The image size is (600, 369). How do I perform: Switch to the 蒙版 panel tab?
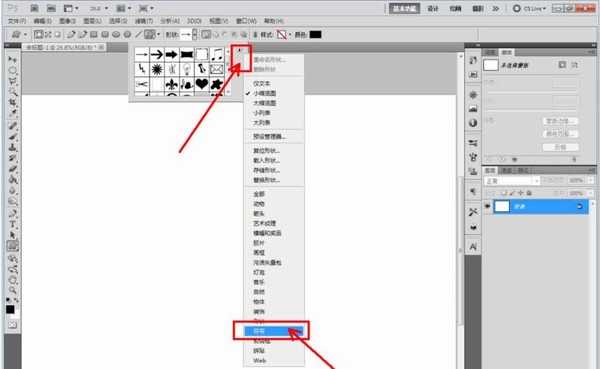(x=507, y=52)
